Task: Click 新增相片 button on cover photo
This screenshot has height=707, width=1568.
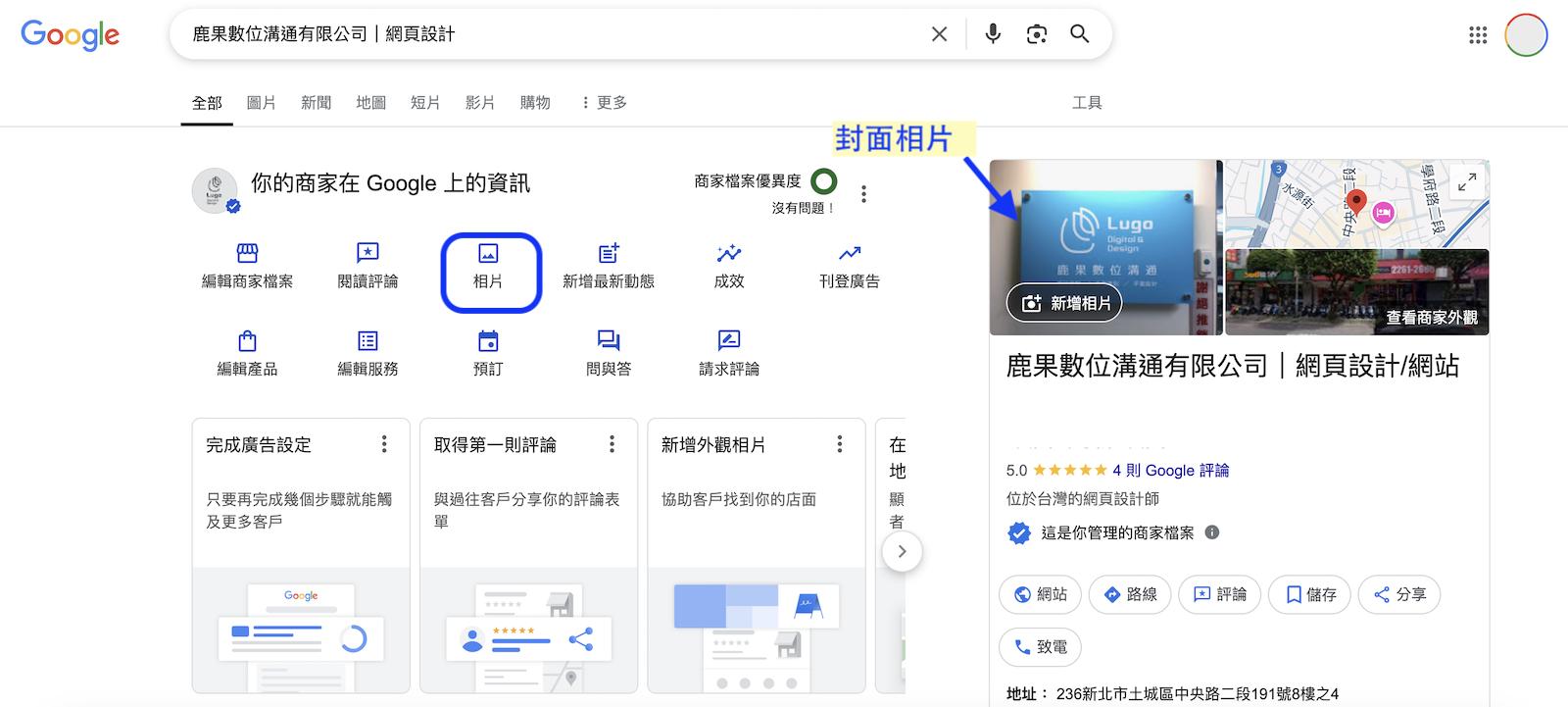Action: pyautogui.click(x=1065, y=303)
